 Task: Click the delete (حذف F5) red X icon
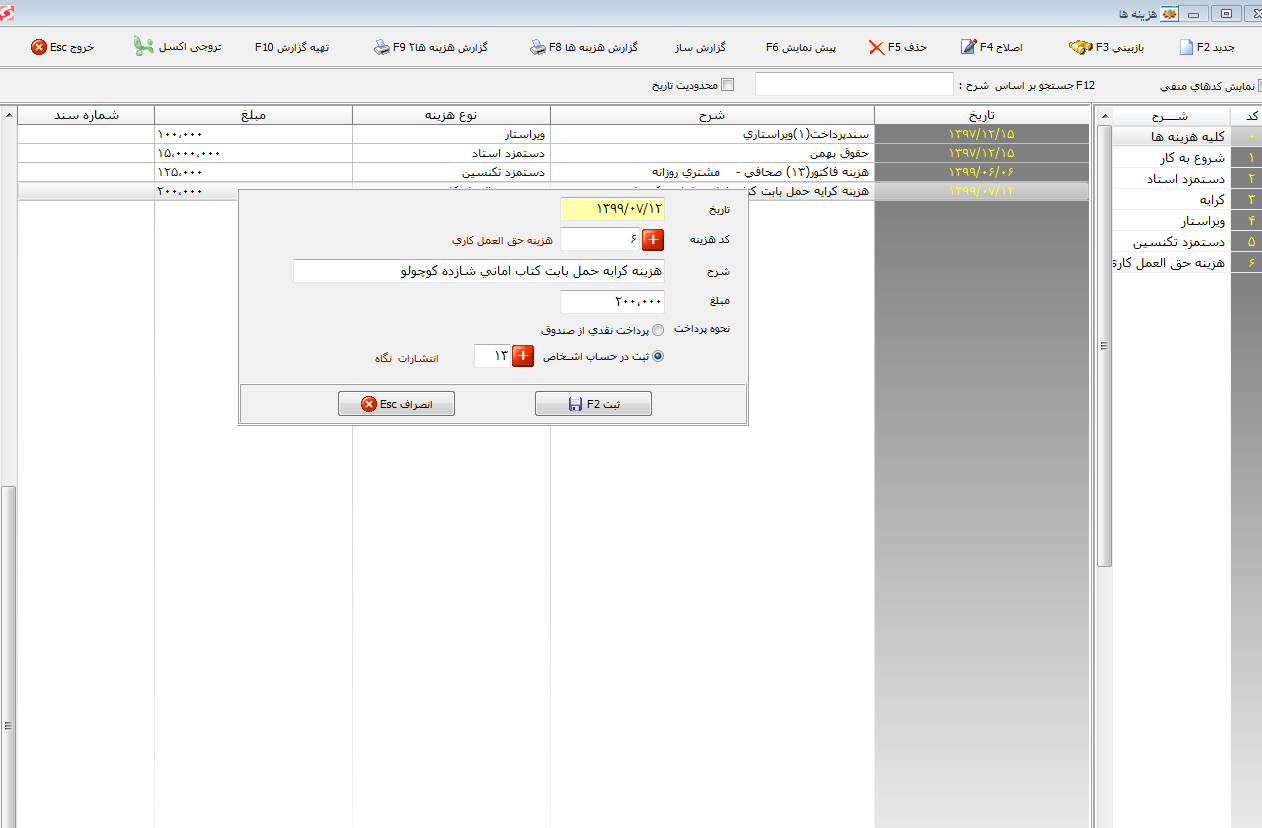[x=876, y=47]
